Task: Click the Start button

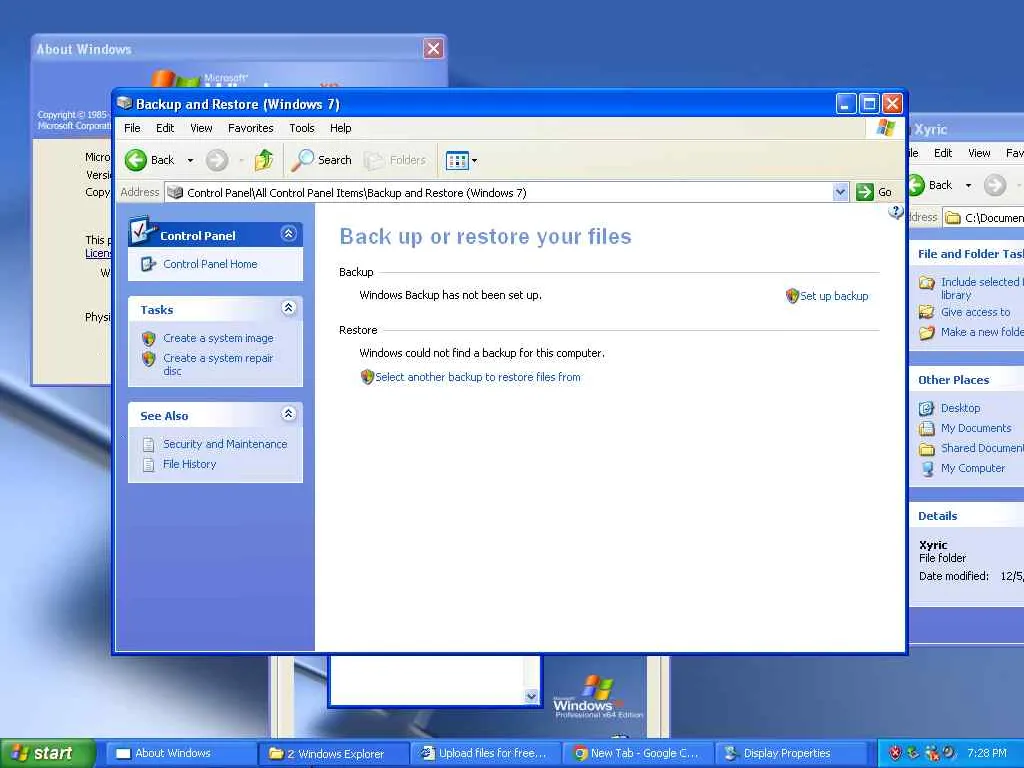Action: click(x=47, y=753)
